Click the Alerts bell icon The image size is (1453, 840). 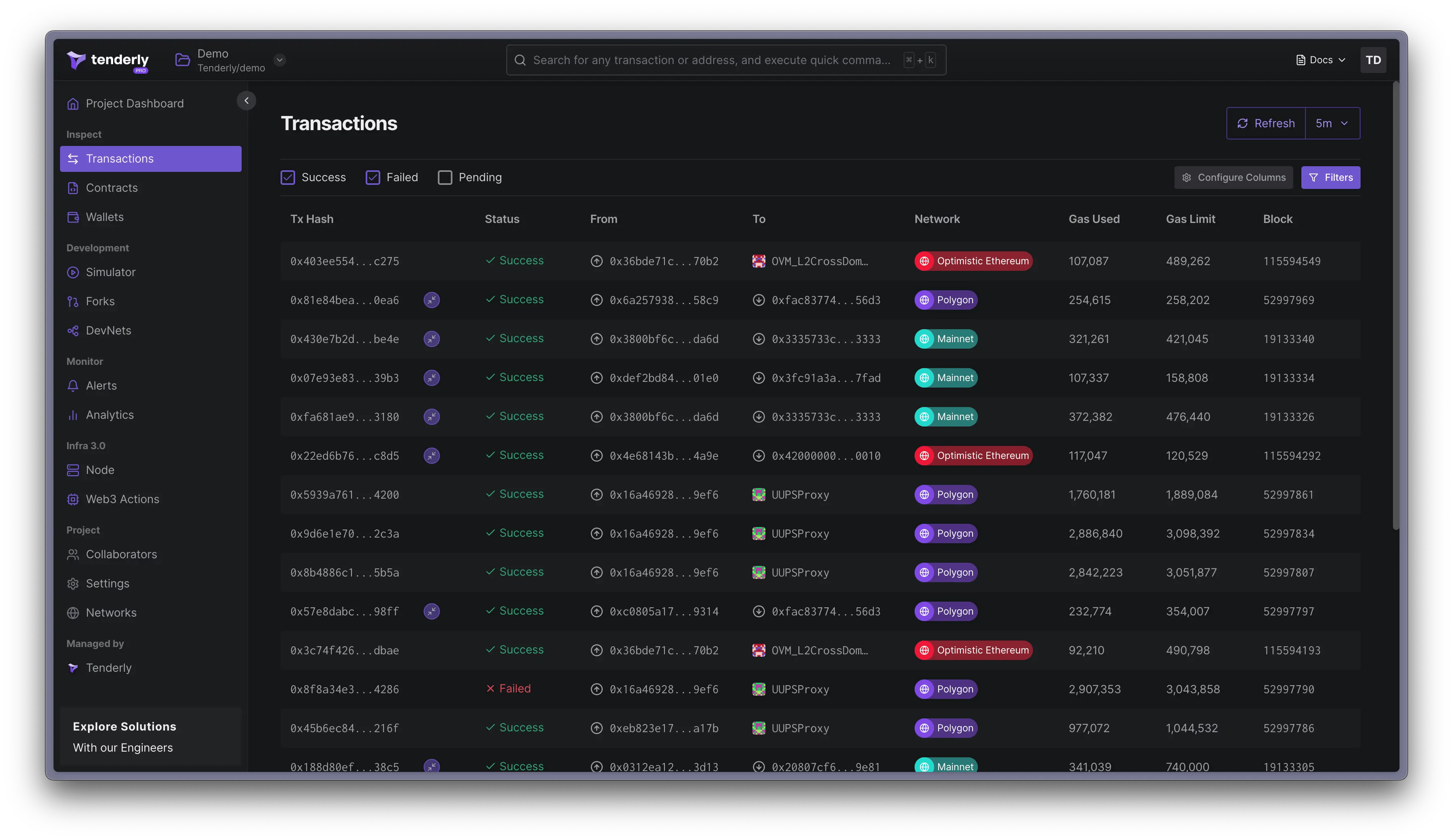[x=73, y=386]
